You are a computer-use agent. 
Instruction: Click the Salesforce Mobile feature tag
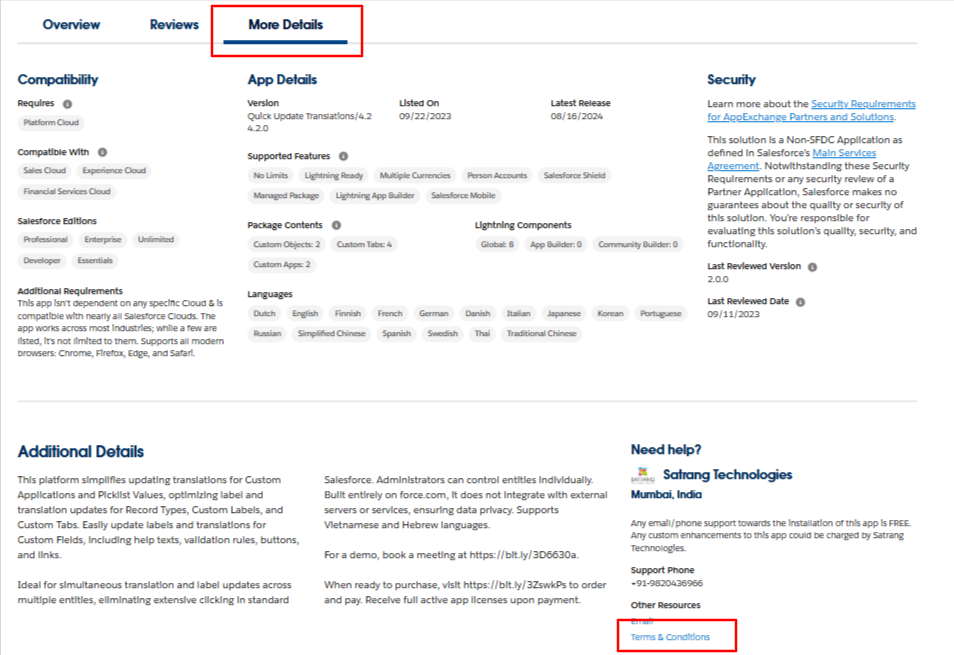(463, 196)
